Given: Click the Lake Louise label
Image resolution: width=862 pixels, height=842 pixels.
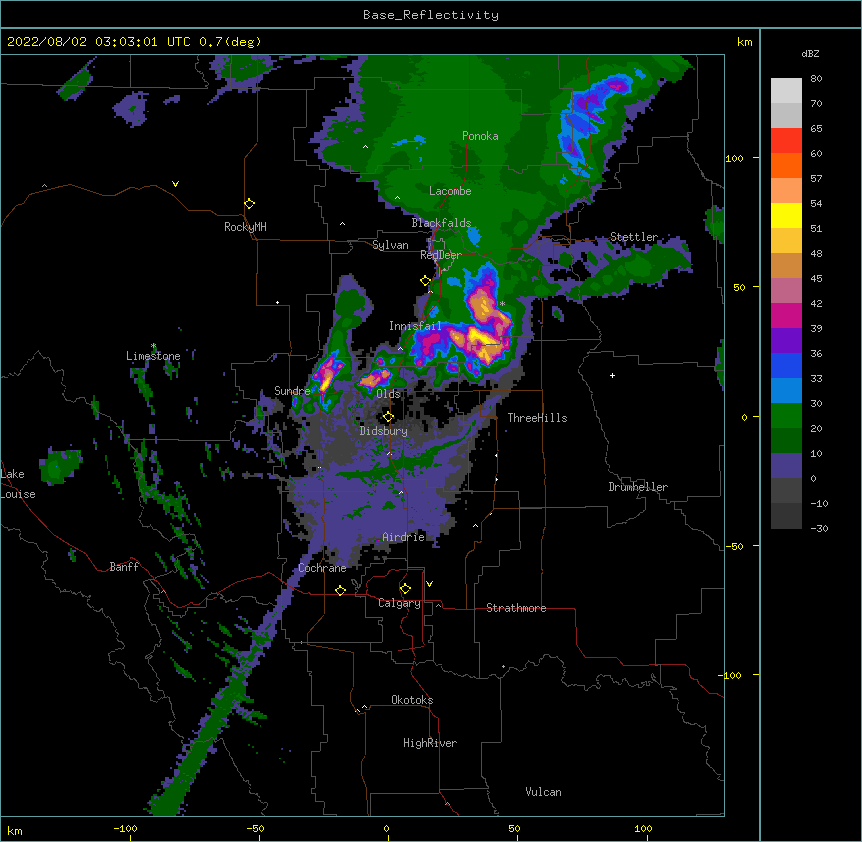Looking at the screenshot, I should (x=18, y=484).
